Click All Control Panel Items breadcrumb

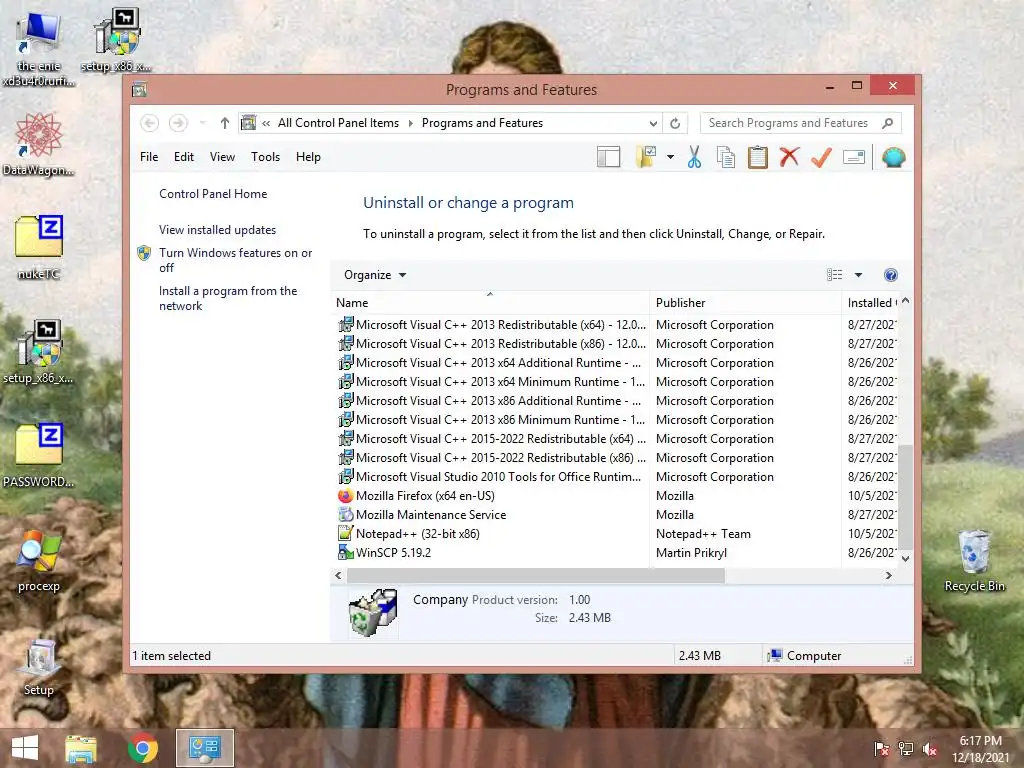[x=338, y=123]
